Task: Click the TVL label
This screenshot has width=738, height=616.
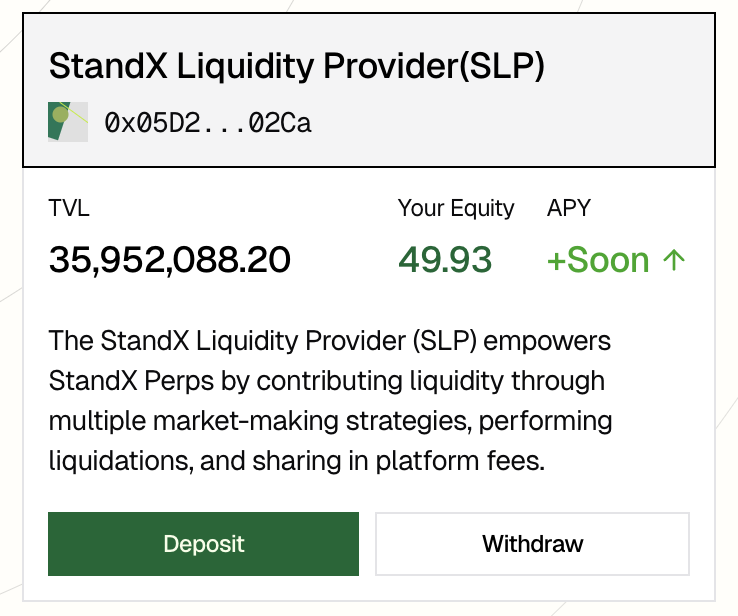Action: tap(69, 208)
